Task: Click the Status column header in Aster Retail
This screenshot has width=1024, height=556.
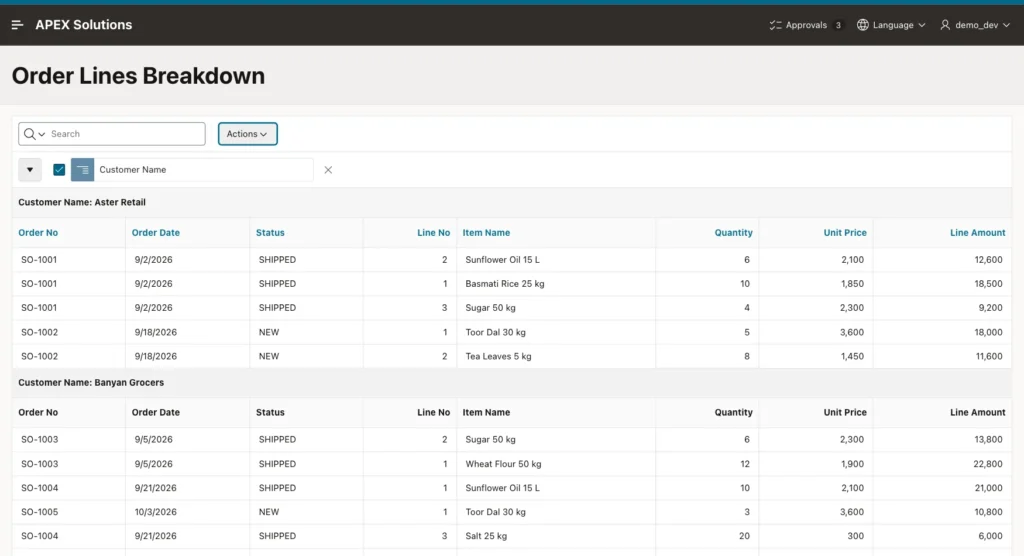Action: click(x=270, y=233)
